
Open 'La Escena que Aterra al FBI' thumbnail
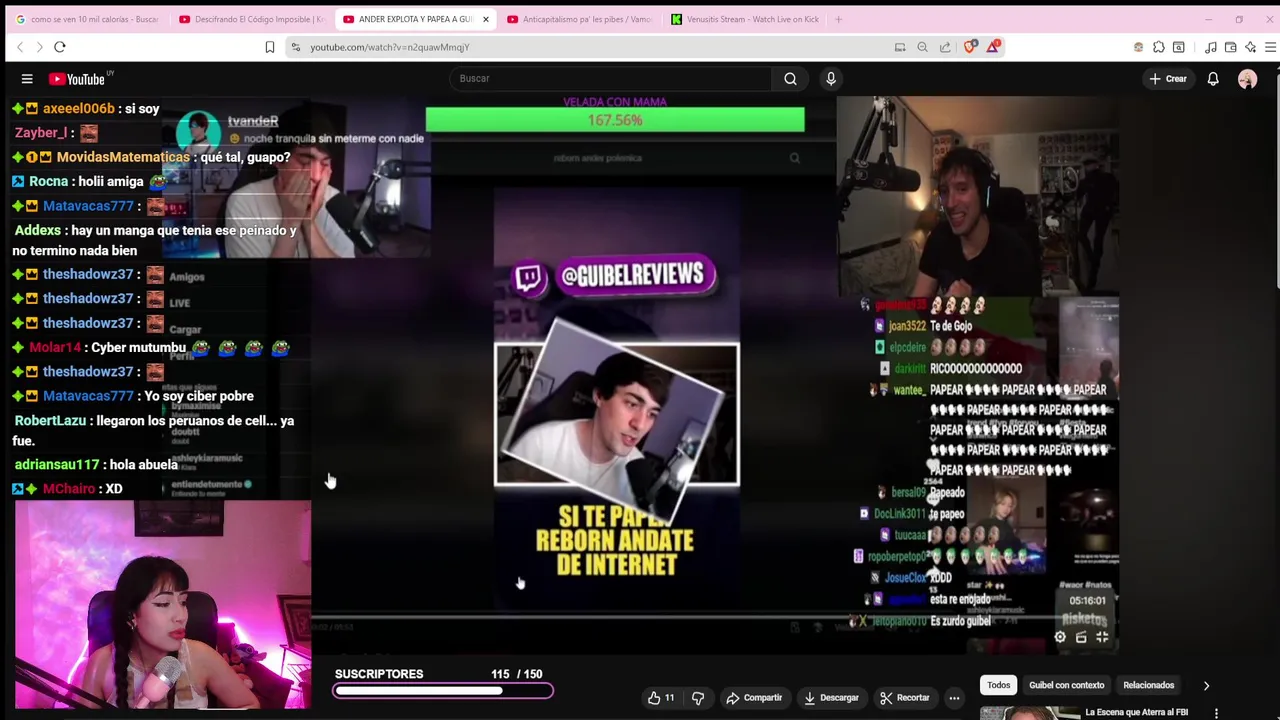pyautogui.click(x=1028, y=713)
